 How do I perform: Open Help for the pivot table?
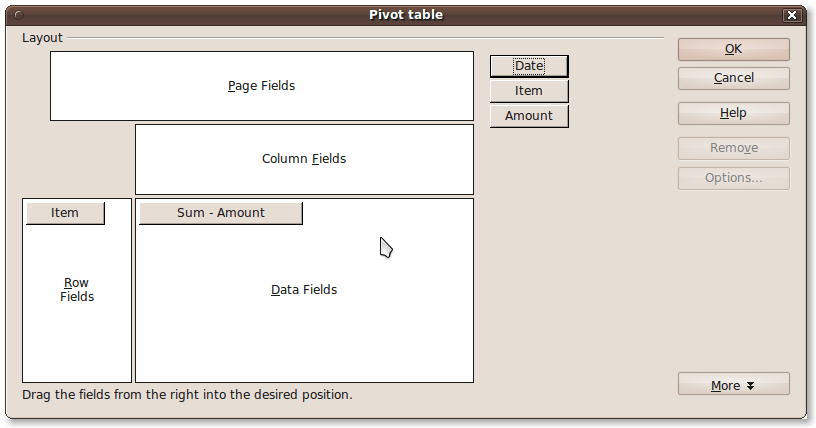[733, 113]
